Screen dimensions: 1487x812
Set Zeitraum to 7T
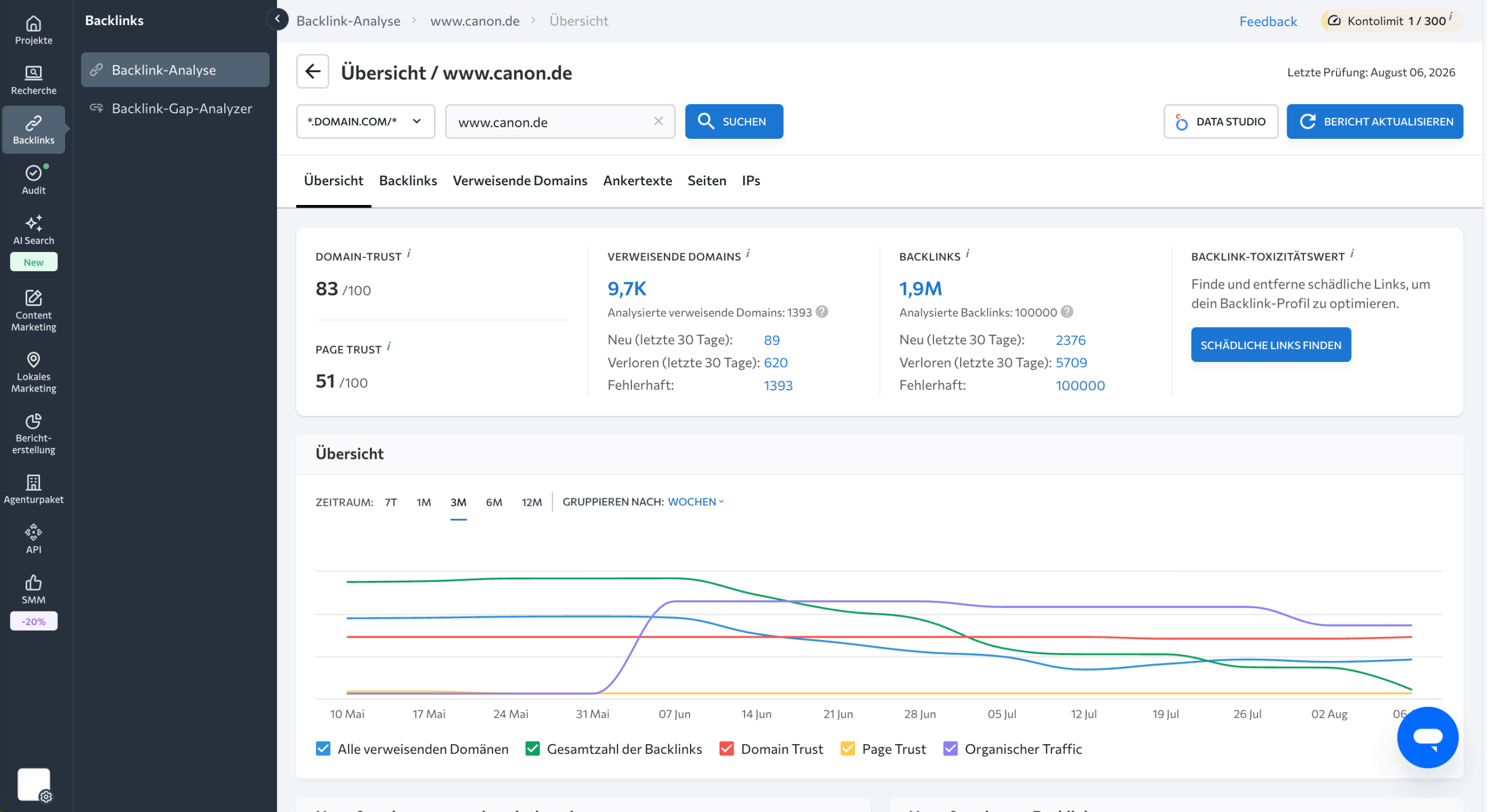coord(391,502)
